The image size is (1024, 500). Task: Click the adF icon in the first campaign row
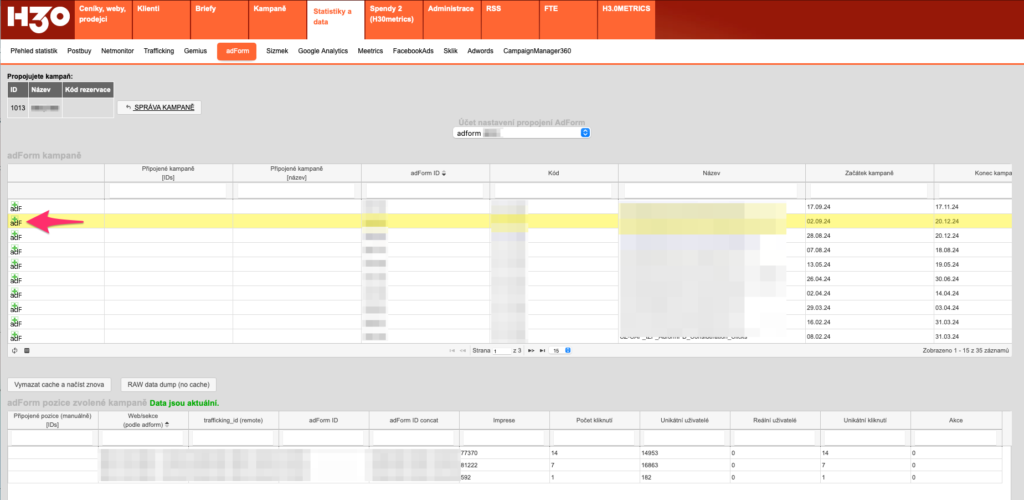tap(15, 206)
